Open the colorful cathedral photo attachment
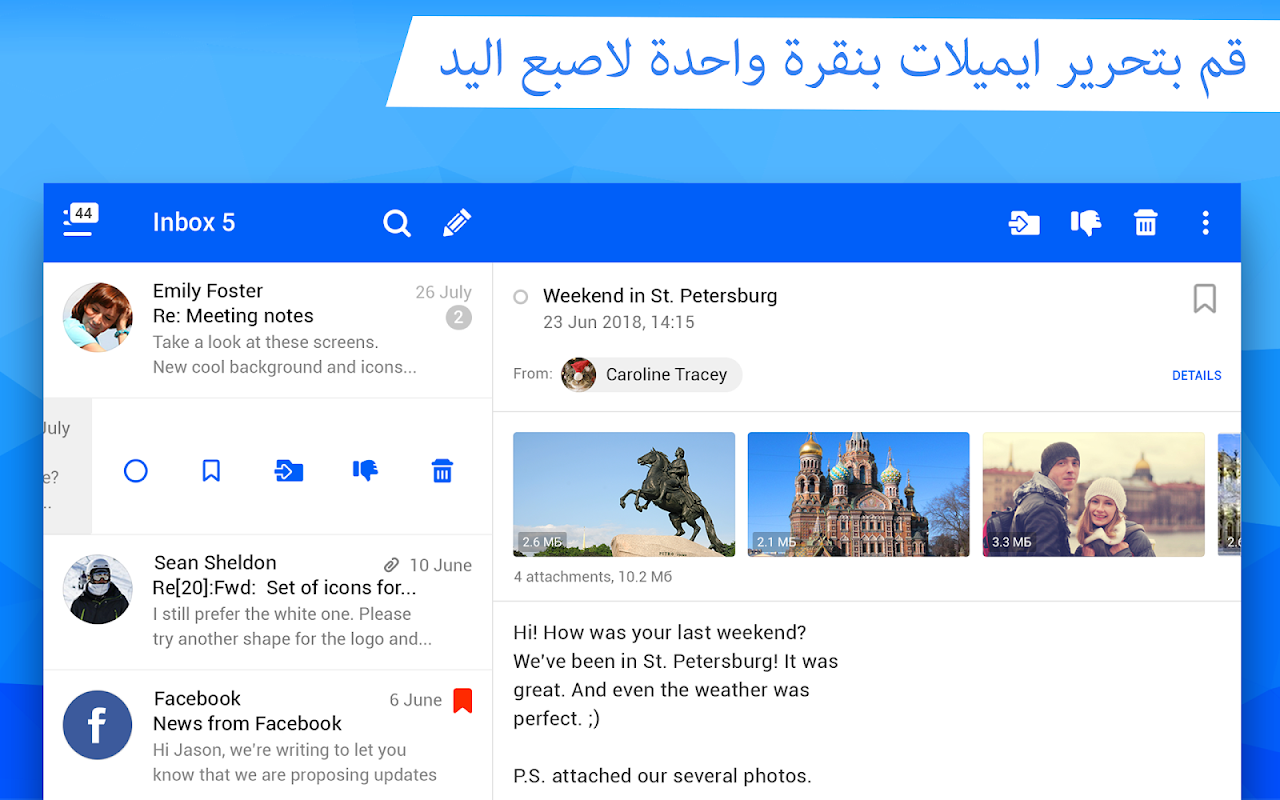 [859, 494]
